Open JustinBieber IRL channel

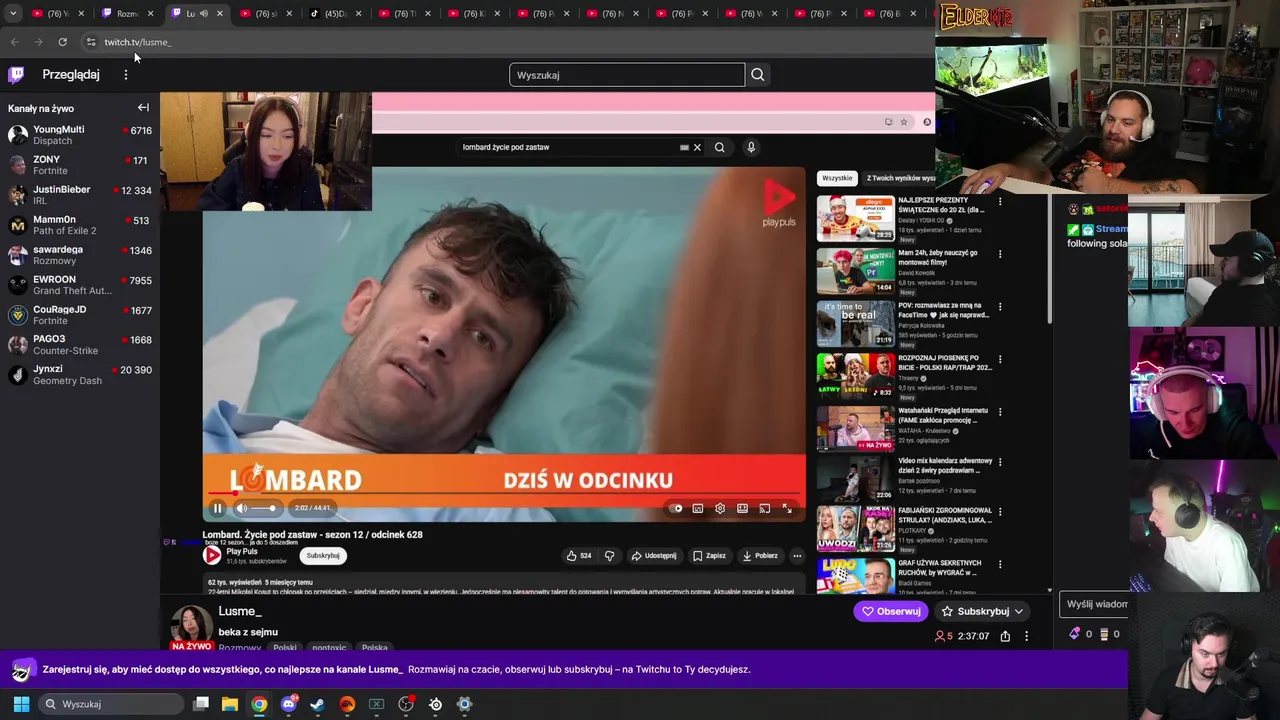coord(80,195)
